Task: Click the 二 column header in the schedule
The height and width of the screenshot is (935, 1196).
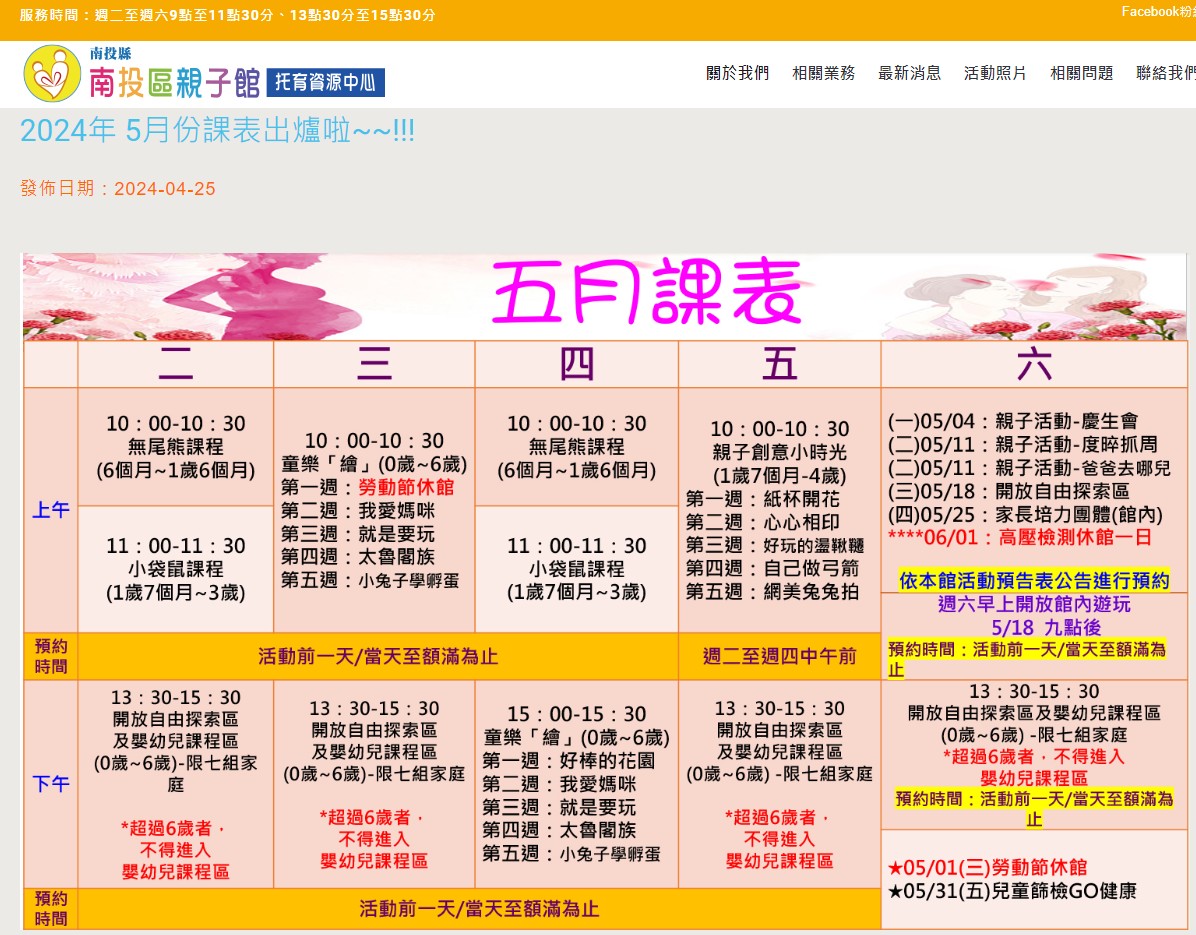Action: (x=175, y=365)
